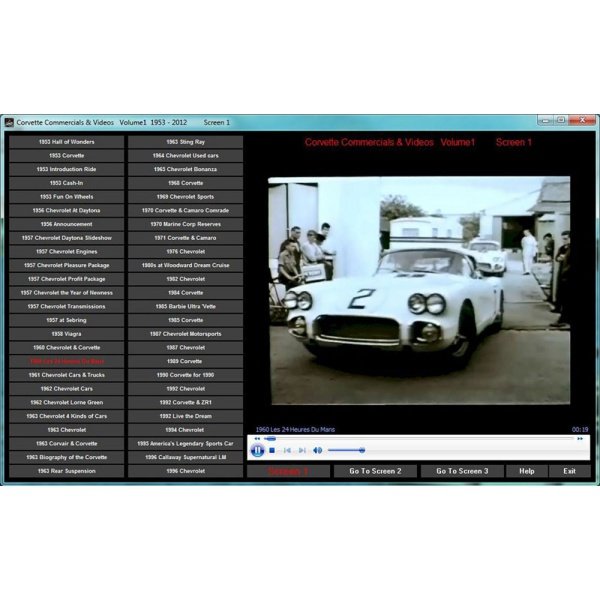Click the video seek bar
Image resolution: width=600 pixels, height=600 pixels.
point(420,438)
